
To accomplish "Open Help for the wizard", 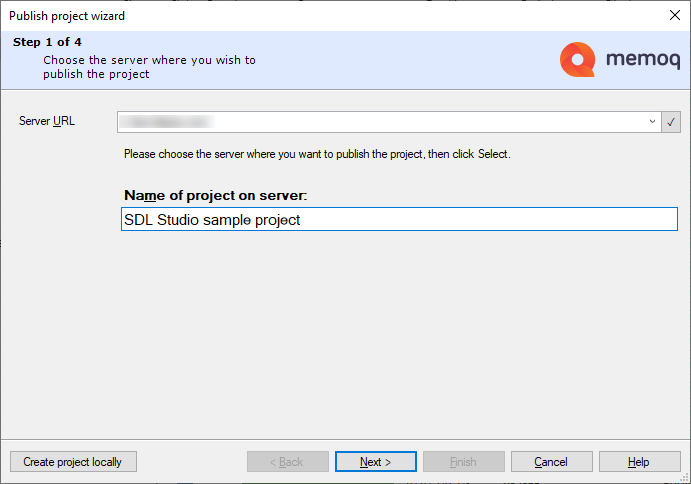I will click(x=639, y=462).
